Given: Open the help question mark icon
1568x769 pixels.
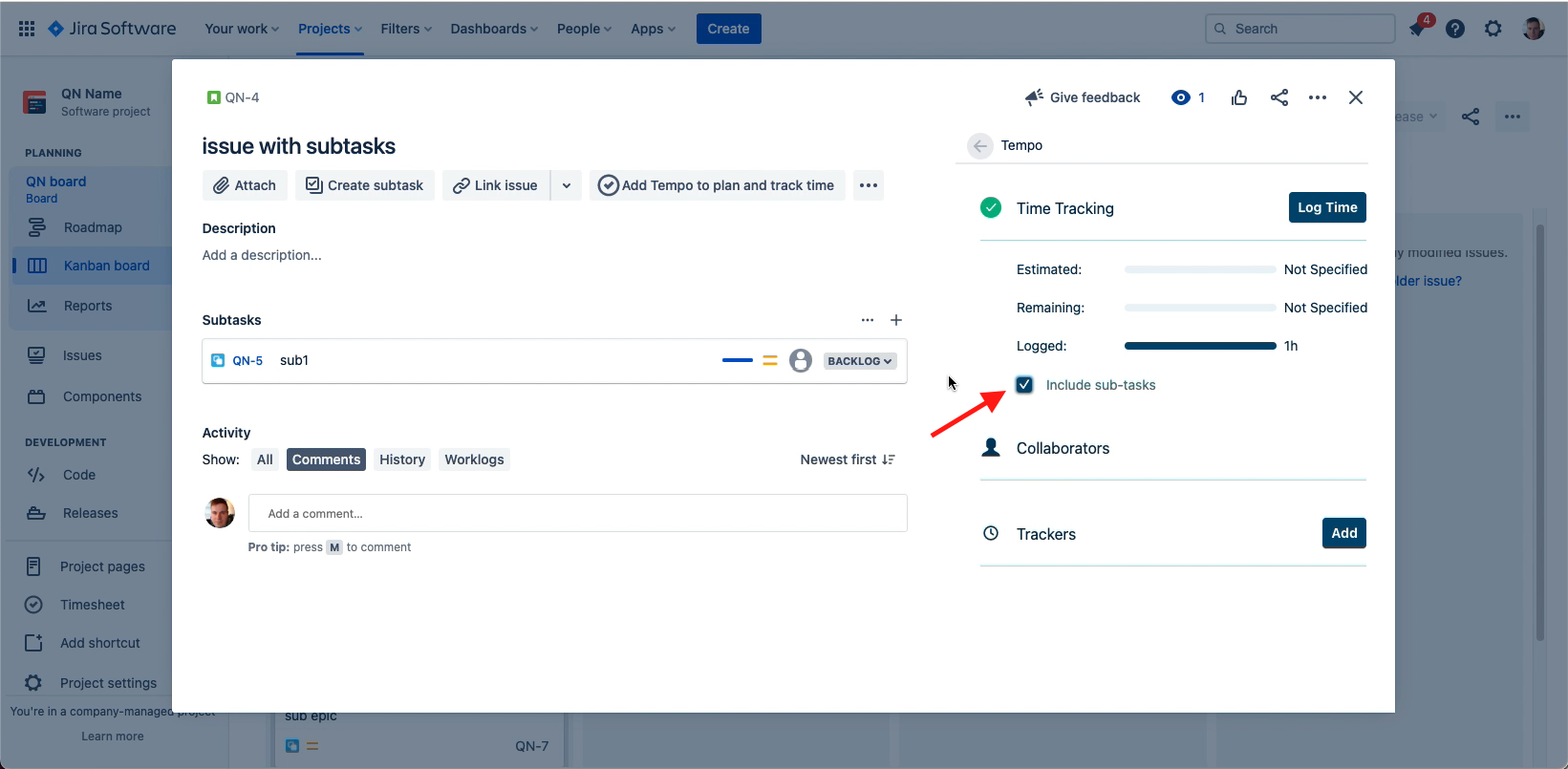Looking at the screenshot, I should (1455, 29).
